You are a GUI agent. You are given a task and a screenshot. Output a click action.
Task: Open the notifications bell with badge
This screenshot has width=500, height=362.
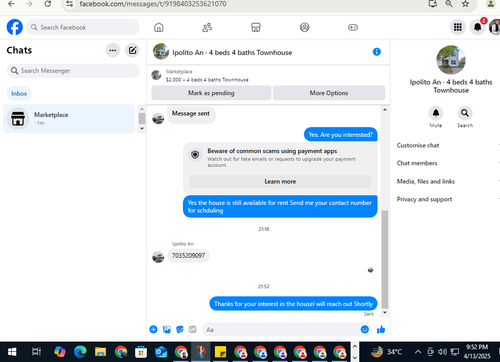pos(478,27)
